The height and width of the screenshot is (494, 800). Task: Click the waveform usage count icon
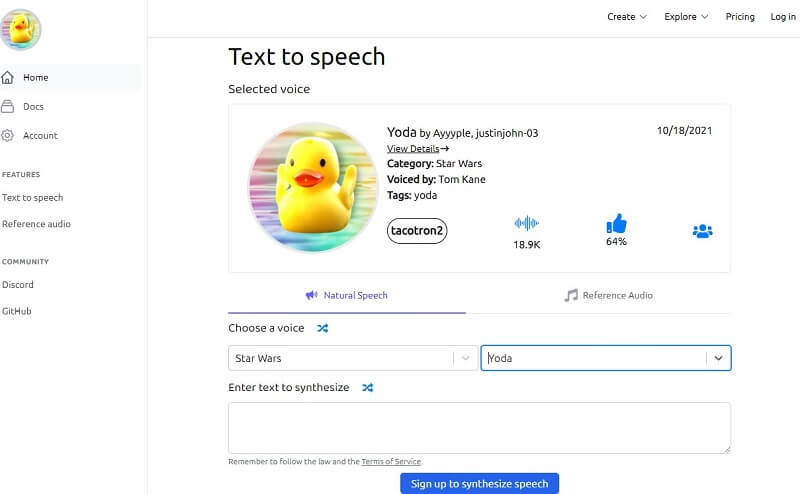(x=526, y=224)
